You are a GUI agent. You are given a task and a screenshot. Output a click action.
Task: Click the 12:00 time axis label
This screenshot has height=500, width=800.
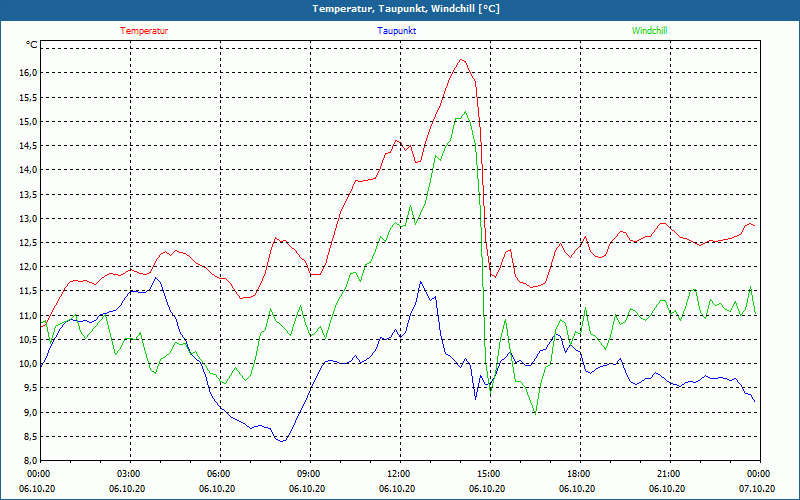pyautogui.click(x=400, y=474)
